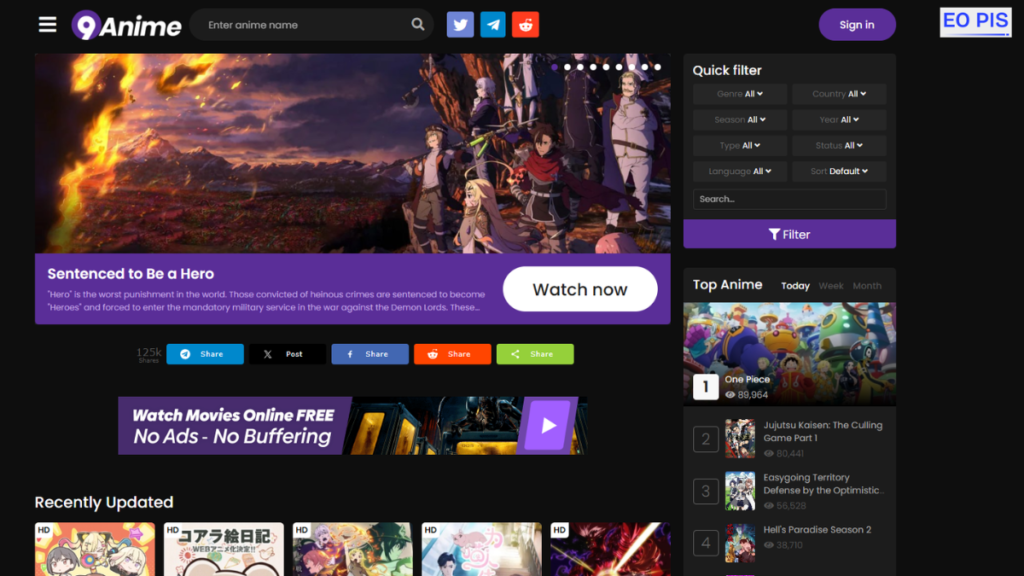Click the Quick filter search field

789,199
